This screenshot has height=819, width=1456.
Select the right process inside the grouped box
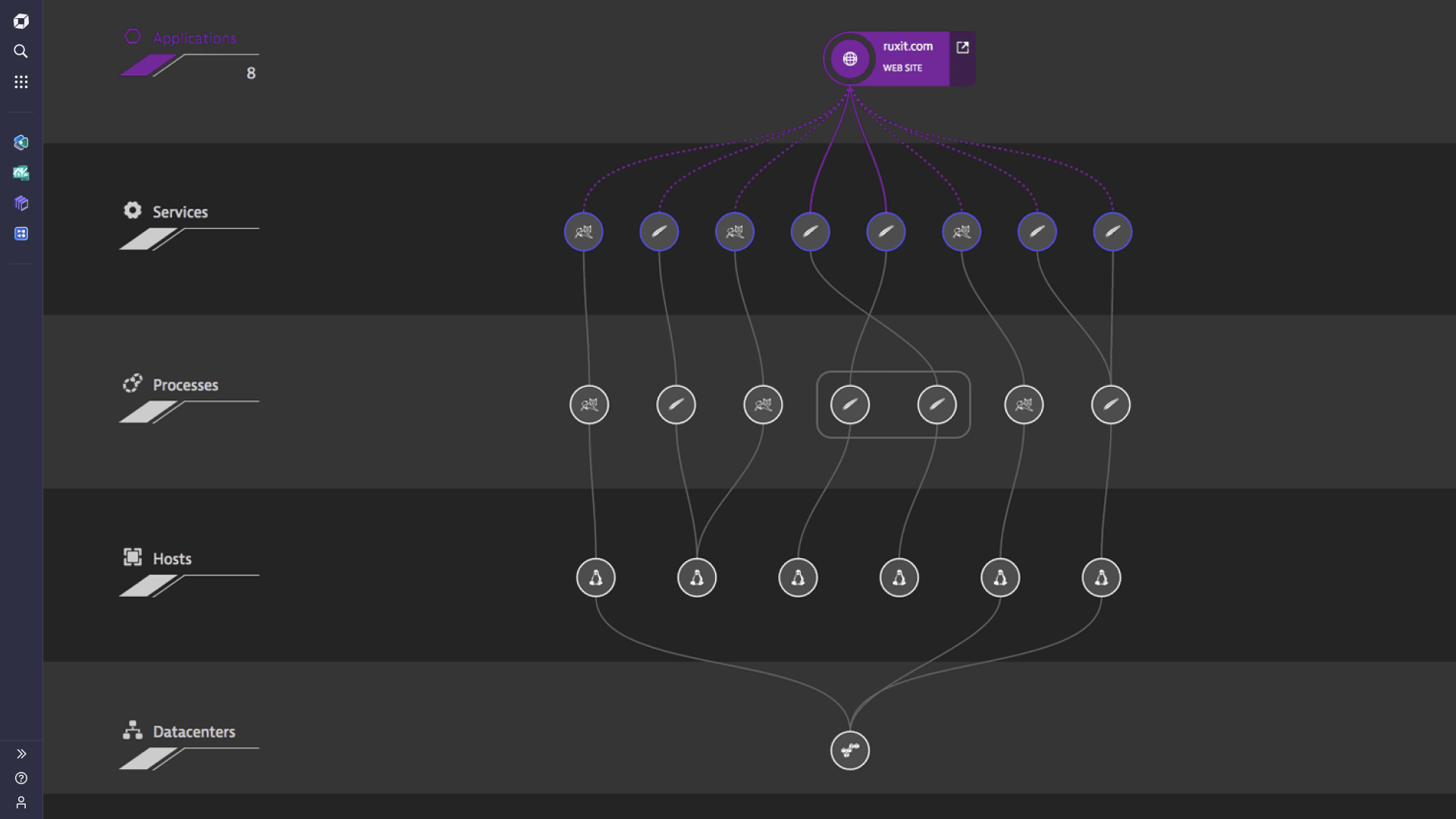(937, 405)
